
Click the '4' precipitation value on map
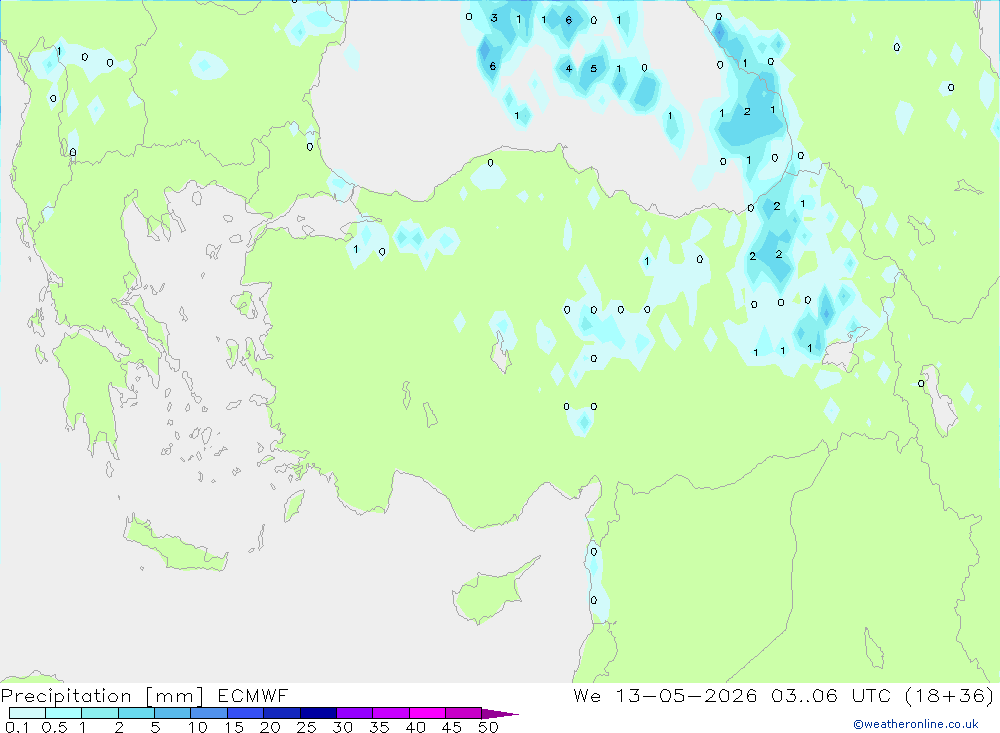(x=568, y=69)
